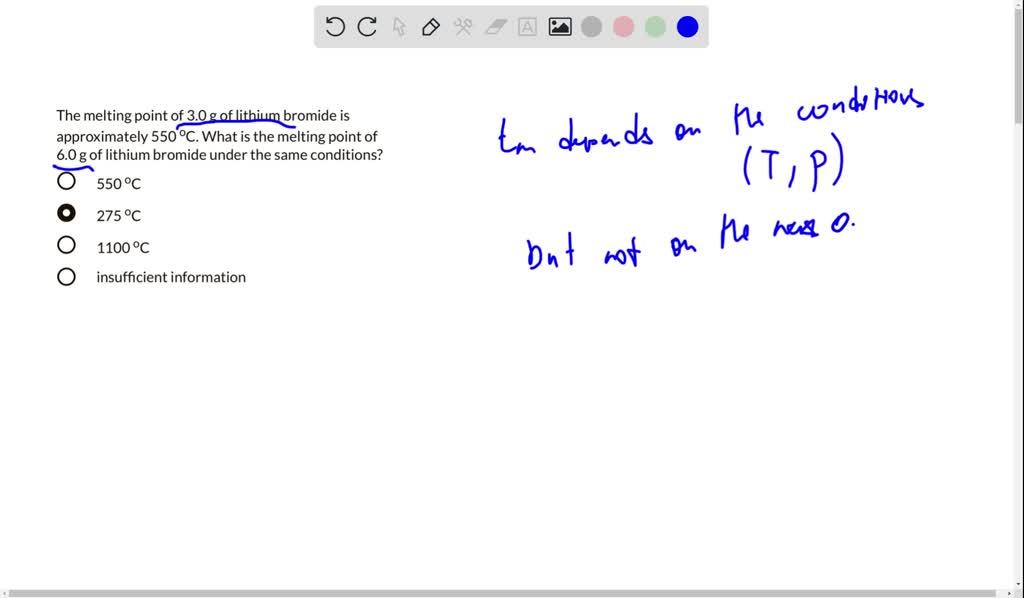
Task: Choose the 1100 °C answer option
Action: point(66,245)
